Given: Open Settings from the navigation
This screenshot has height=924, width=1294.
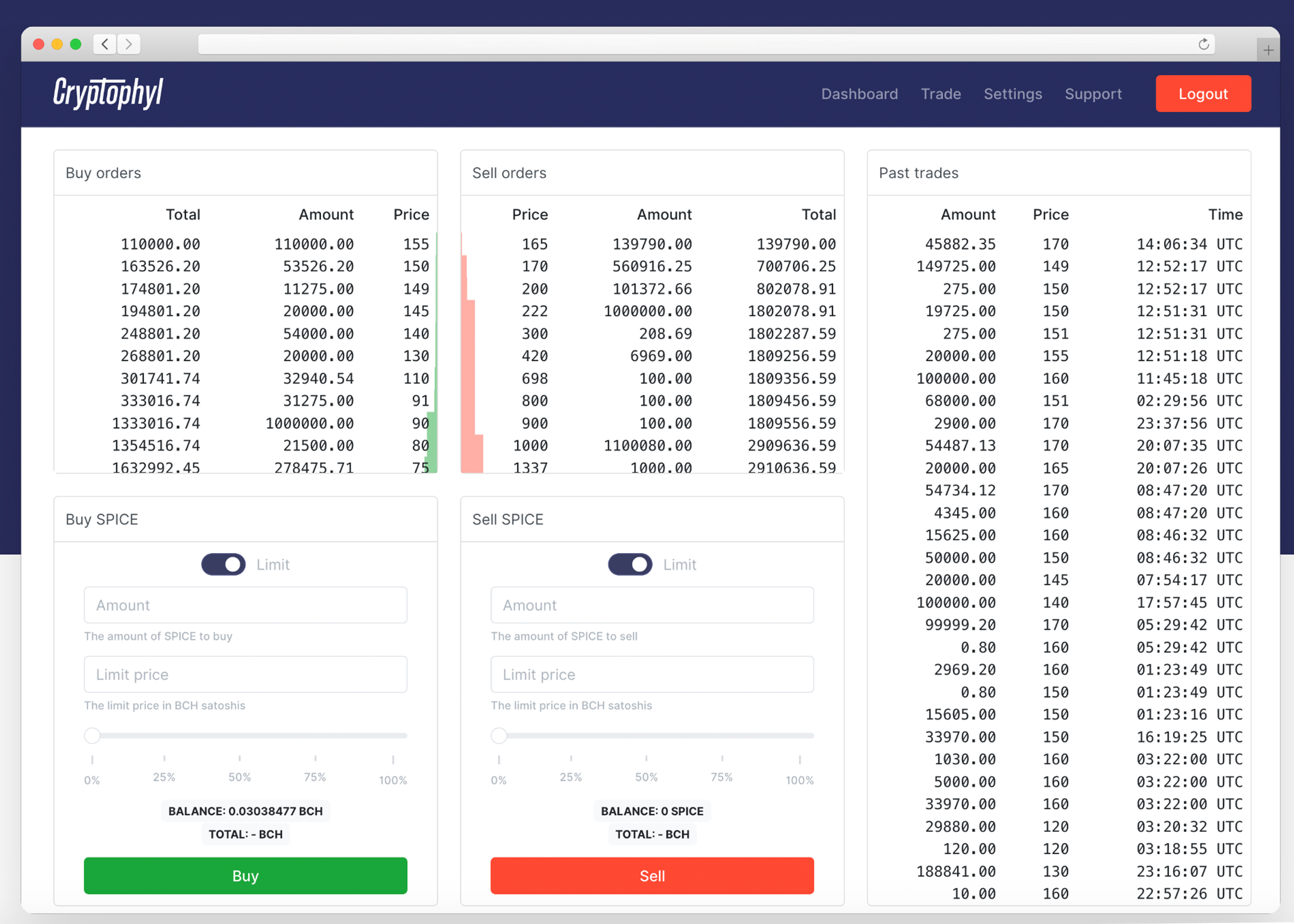Looking at the screenshot, I should 1013,94.
